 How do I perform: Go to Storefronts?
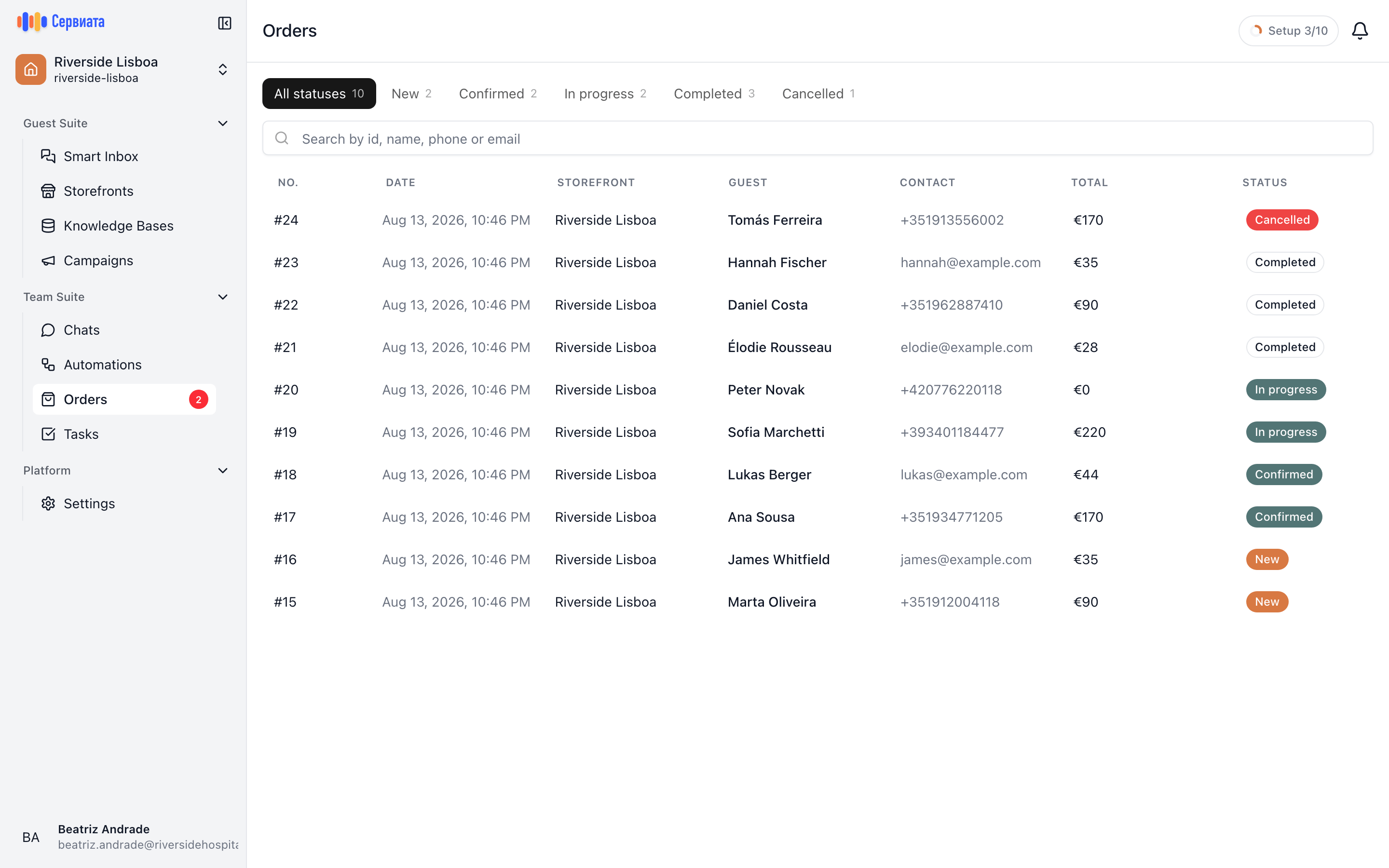[124, 191]
